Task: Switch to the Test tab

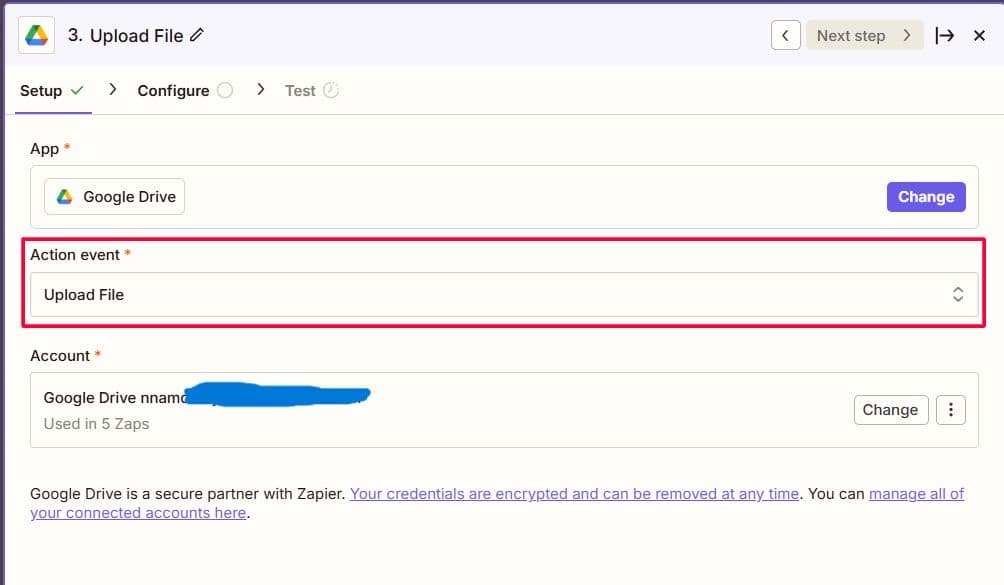Action: coord(302,89)
